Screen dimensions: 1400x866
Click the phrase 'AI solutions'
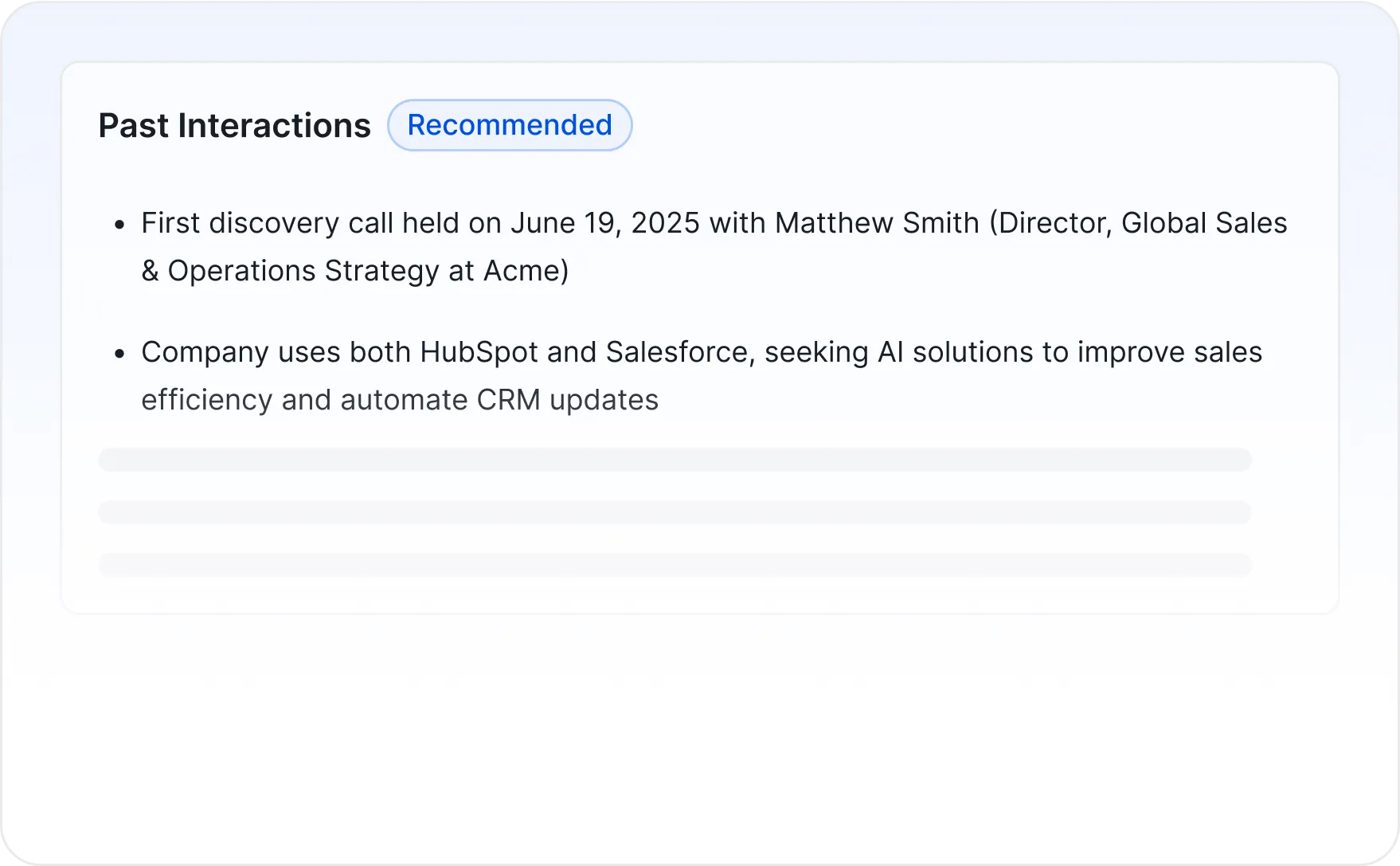(955, 352)
